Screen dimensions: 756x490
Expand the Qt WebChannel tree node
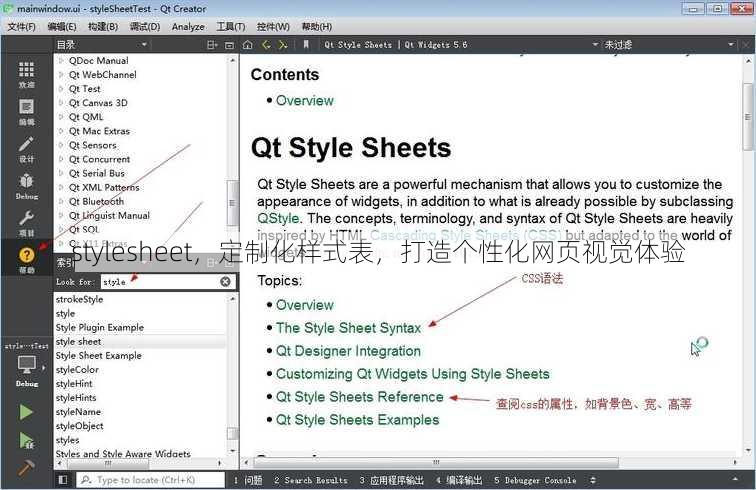pos(61,75)
